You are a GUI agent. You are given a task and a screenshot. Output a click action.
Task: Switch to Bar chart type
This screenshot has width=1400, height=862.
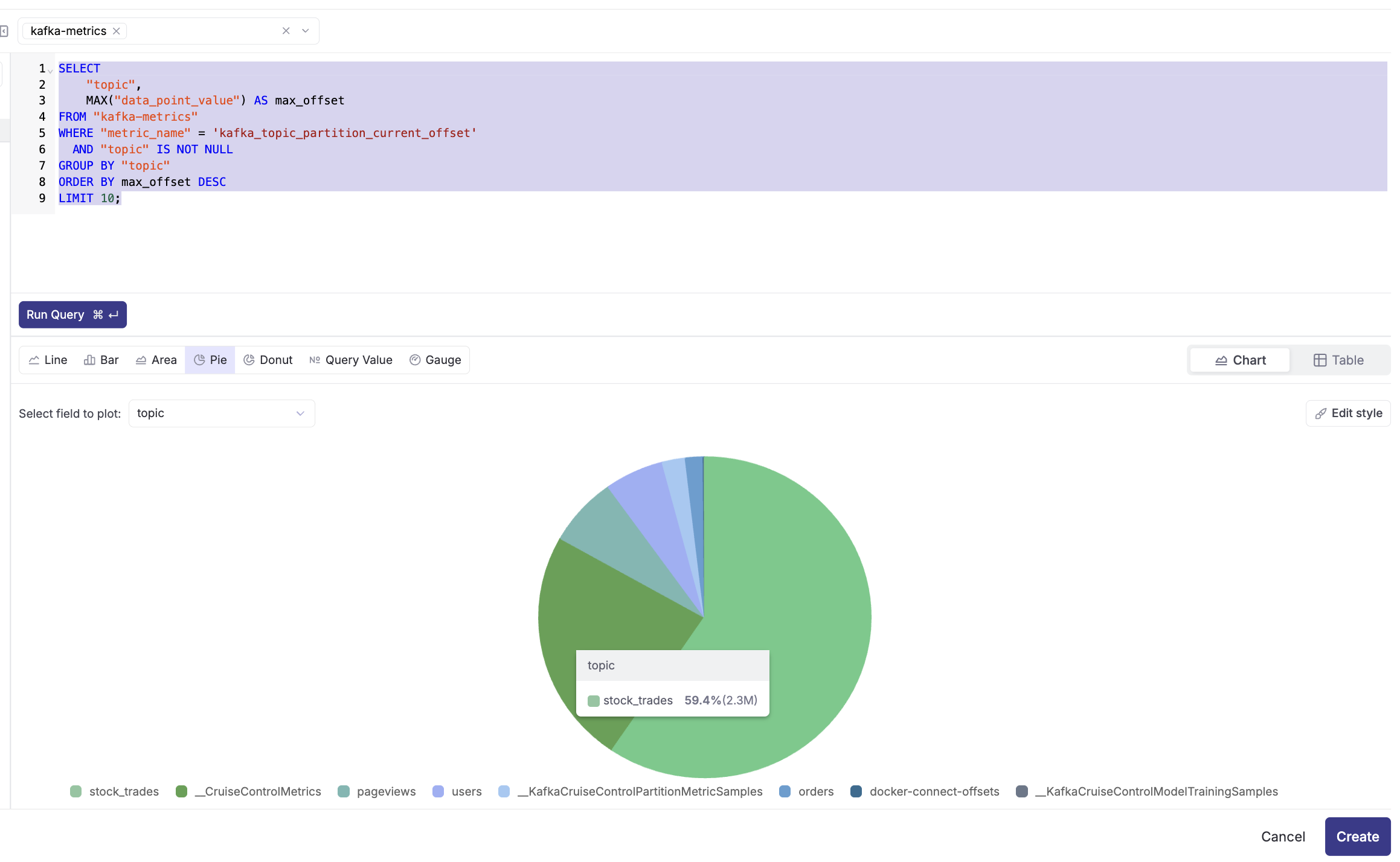[x=101, y=360]
